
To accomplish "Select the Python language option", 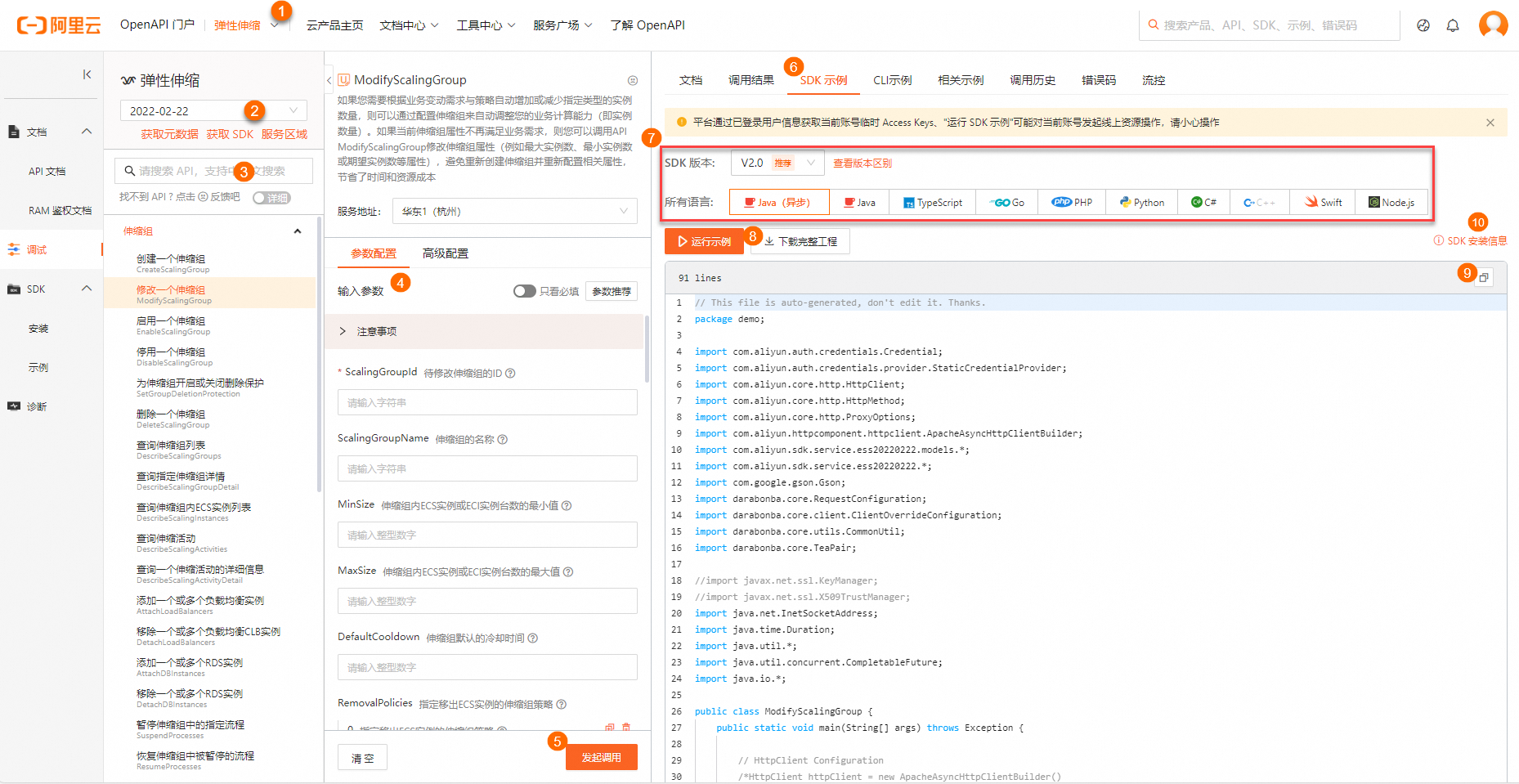I will pyautogui.click(x=1142, y=202).
